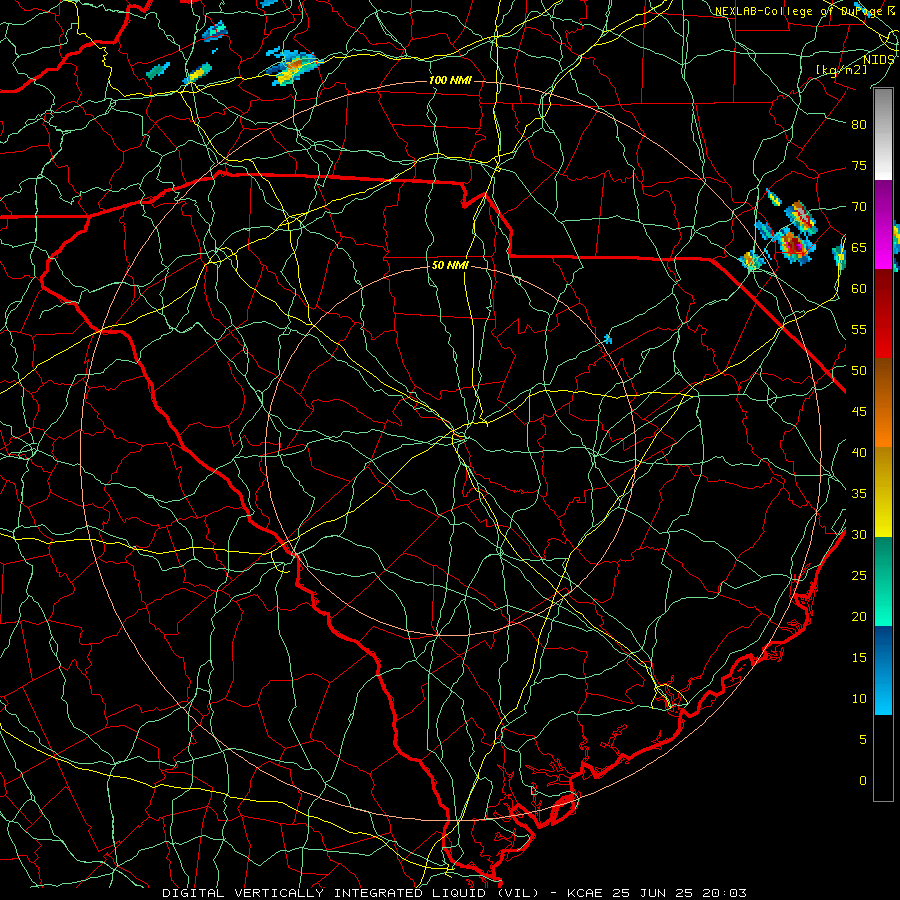Click the NEXLAB-College of DuPage credit text
The height and width of the screenshot is (900, 900).
798,11
